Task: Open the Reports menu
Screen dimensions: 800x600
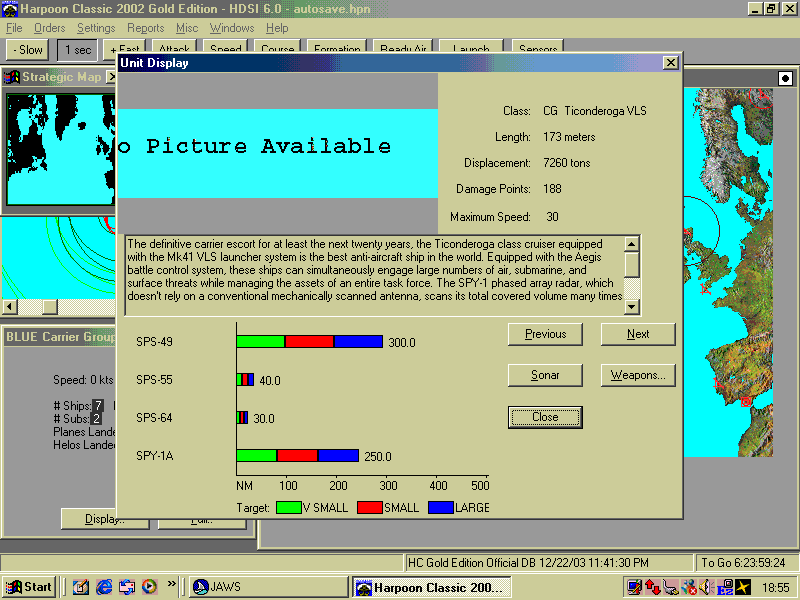Action: pos(145,28)
